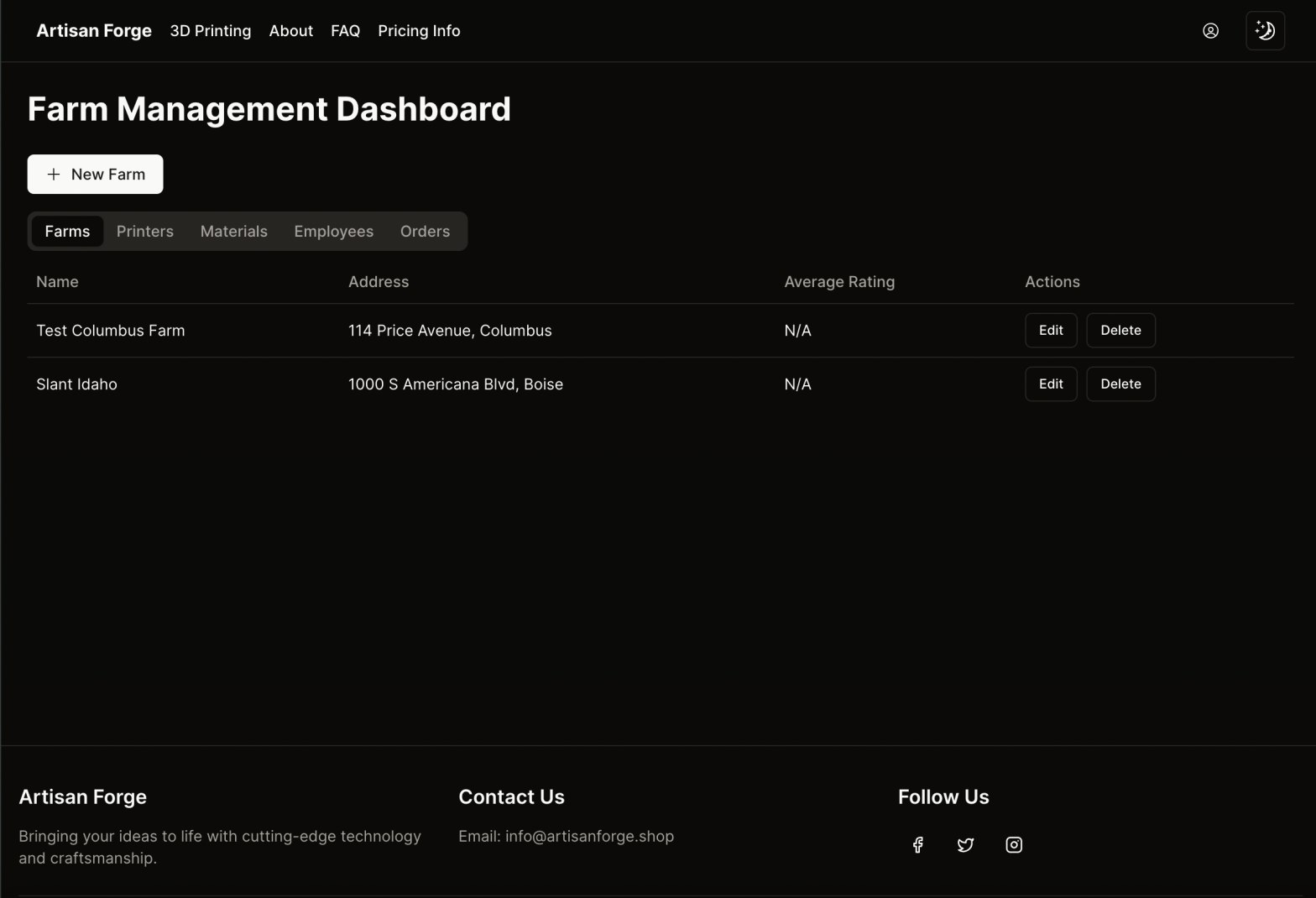Viewport: 1316px width, 898px height.
Task: Open the Twitter social icon
Action: [x=965, y=844]
